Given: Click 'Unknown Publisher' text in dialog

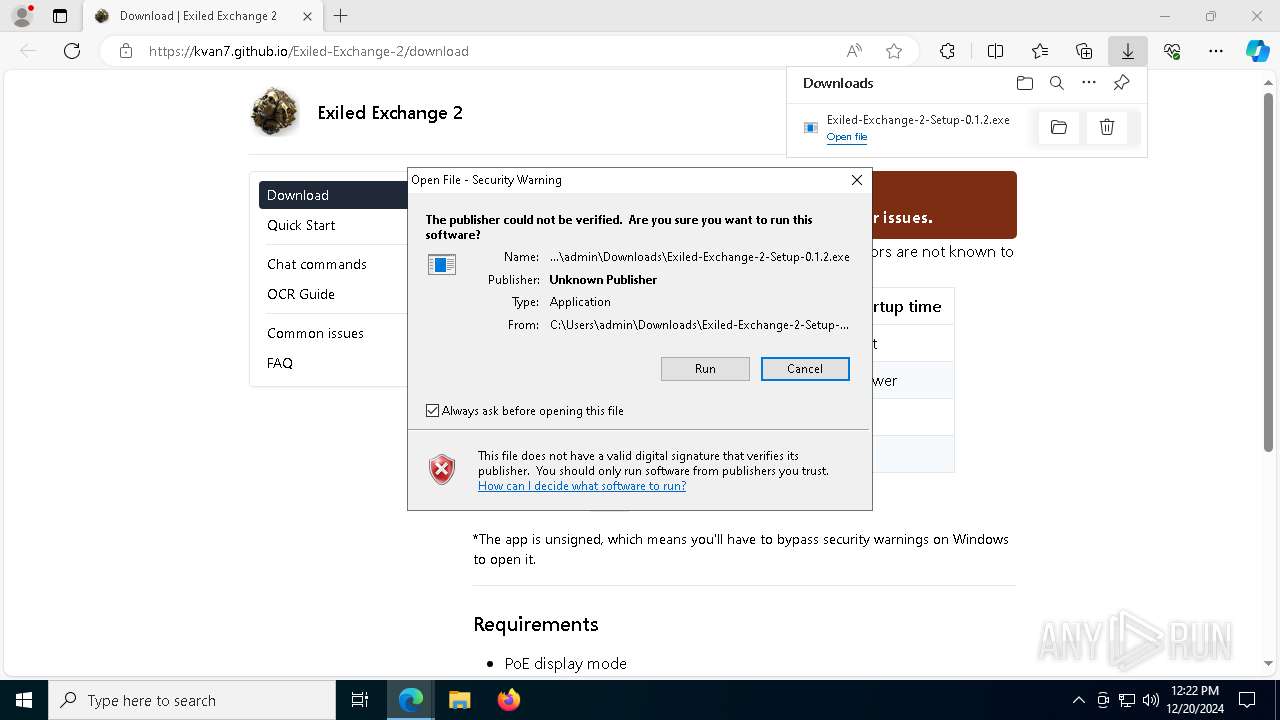Looking at the screenshot, I should tap(603, 280).
